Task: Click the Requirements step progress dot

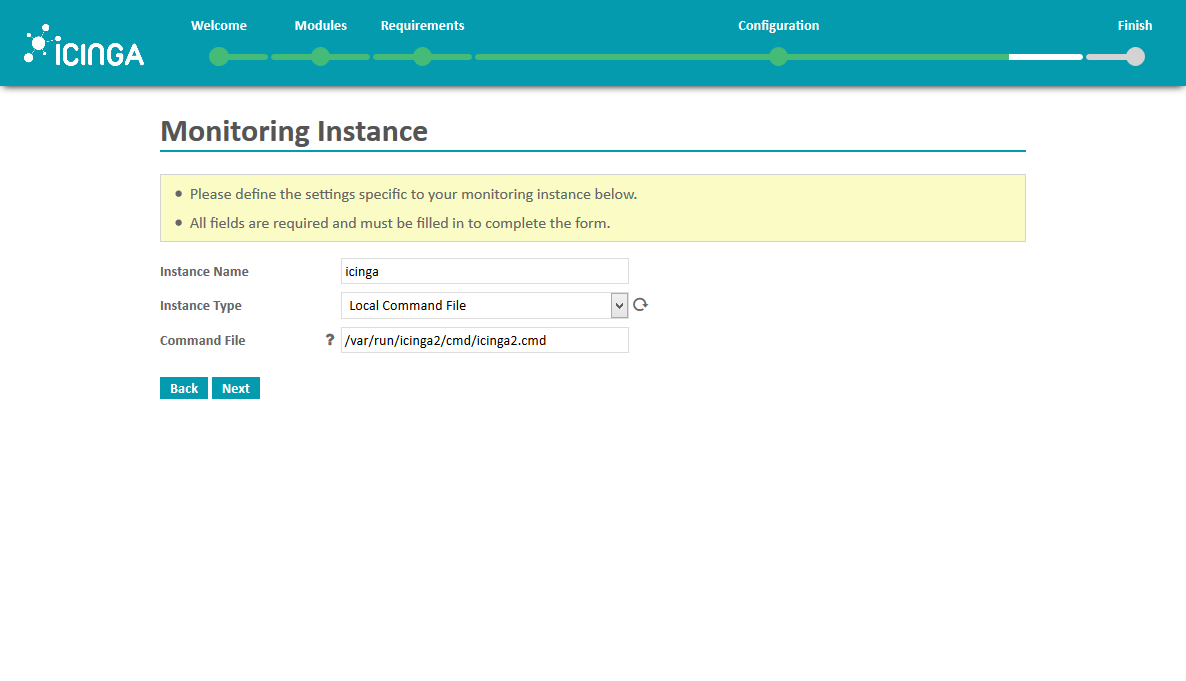Action: 423,57
